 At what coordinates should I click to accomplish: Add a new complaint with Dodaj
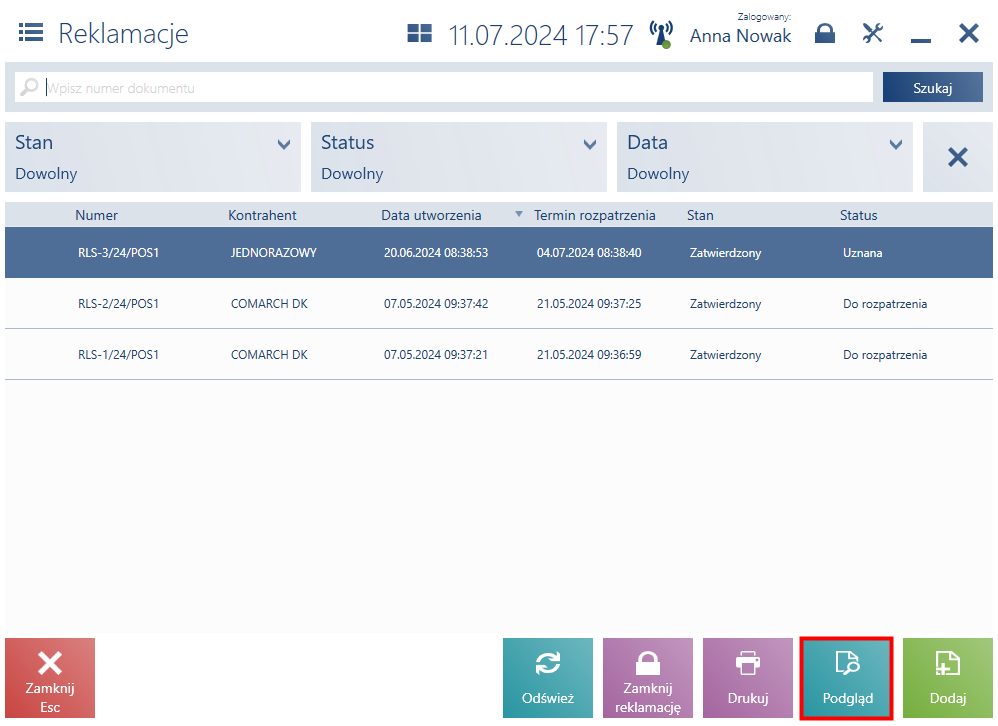point(948,678)
